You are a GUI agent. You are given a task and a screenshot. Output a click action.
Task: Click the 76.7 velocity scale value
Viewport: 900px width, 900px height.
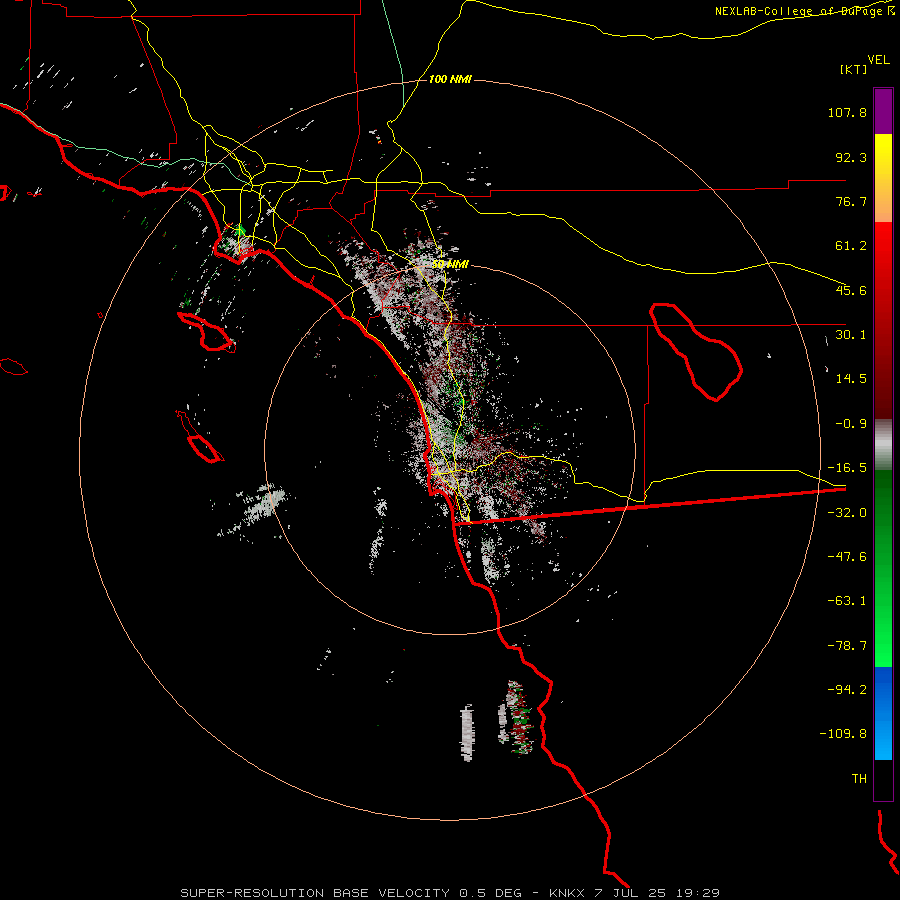[x=851, y=201]
